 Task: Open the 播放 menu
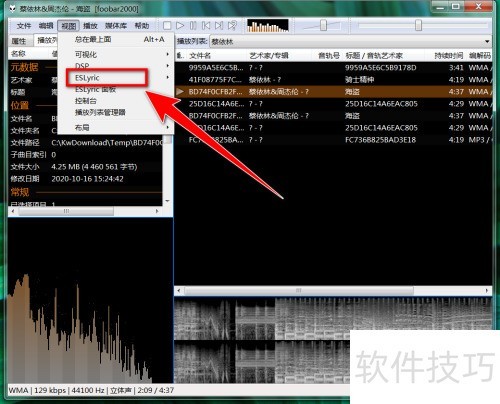pyautogui.click(x=90, y=26)
